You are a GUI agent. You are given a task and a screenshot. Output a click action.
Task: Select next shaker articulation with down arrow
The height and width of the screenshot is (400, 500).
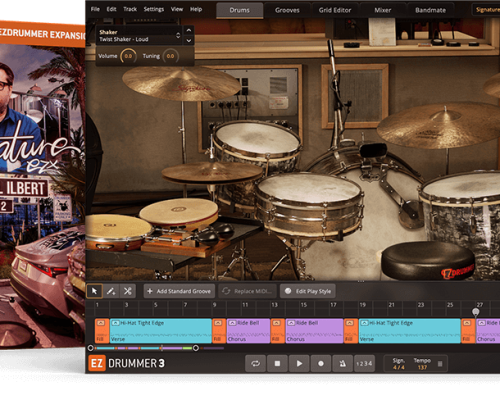coord(189,40)
